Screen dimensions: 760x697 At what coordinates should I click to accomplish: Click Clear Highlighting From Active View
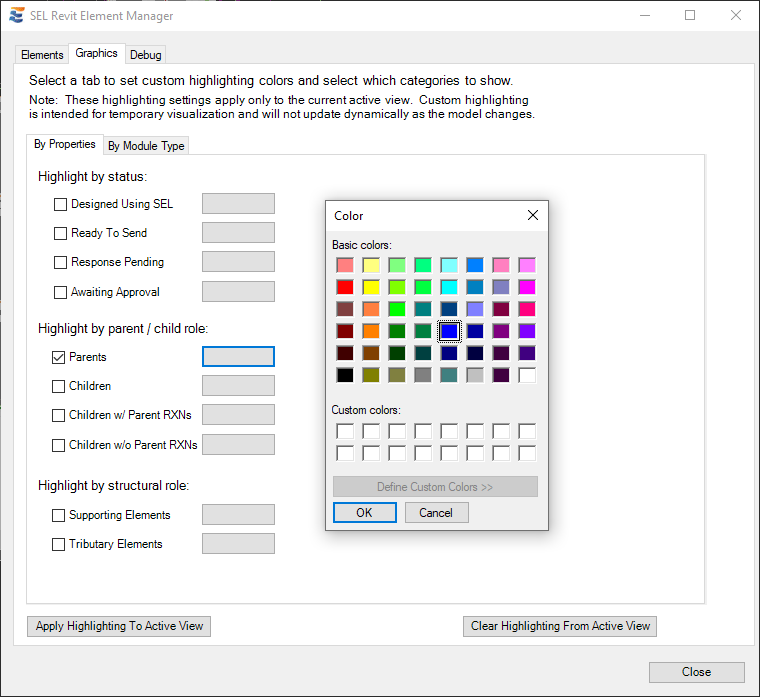560,626
